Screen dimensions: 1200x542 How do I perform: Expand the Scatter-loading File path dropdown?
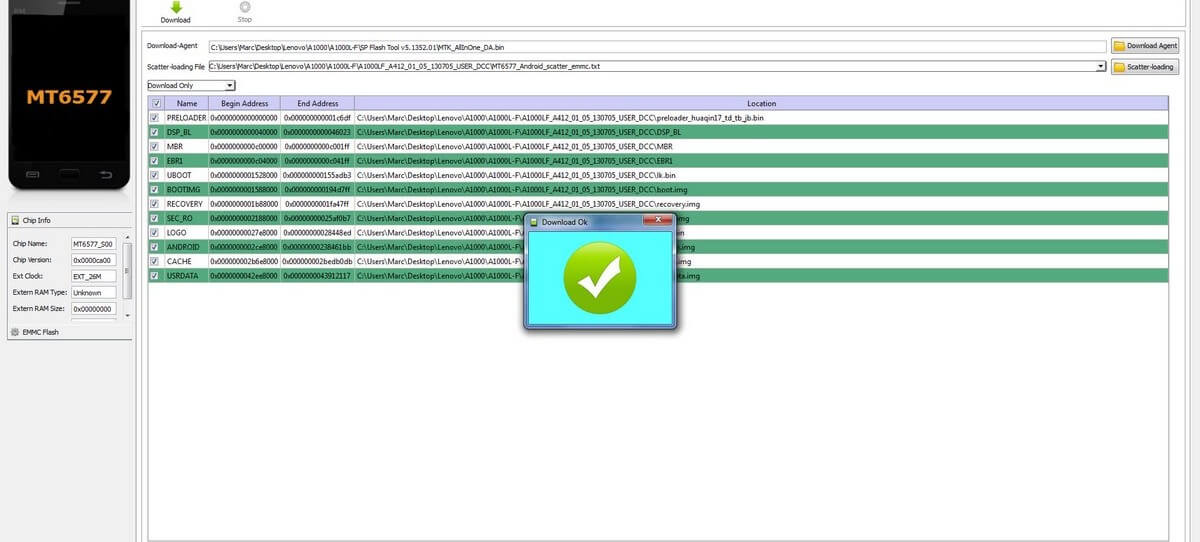pyautogui.click(x=1101, y=67)
